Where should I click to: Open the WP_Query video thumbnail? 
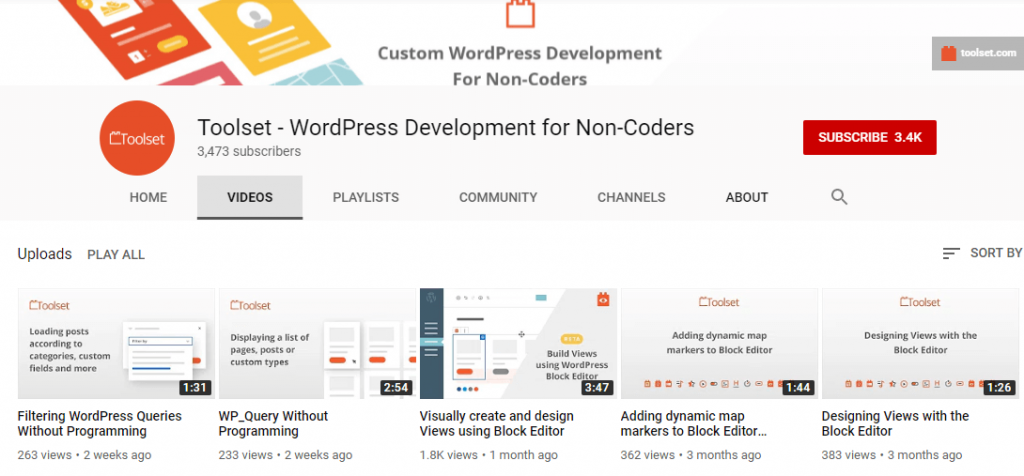tap(317, 343)
